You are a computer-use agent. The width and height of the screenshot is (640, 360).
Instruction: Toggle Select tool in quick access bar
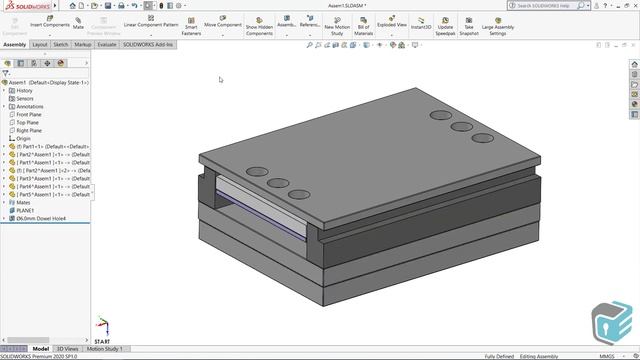[x=148, y=6]
